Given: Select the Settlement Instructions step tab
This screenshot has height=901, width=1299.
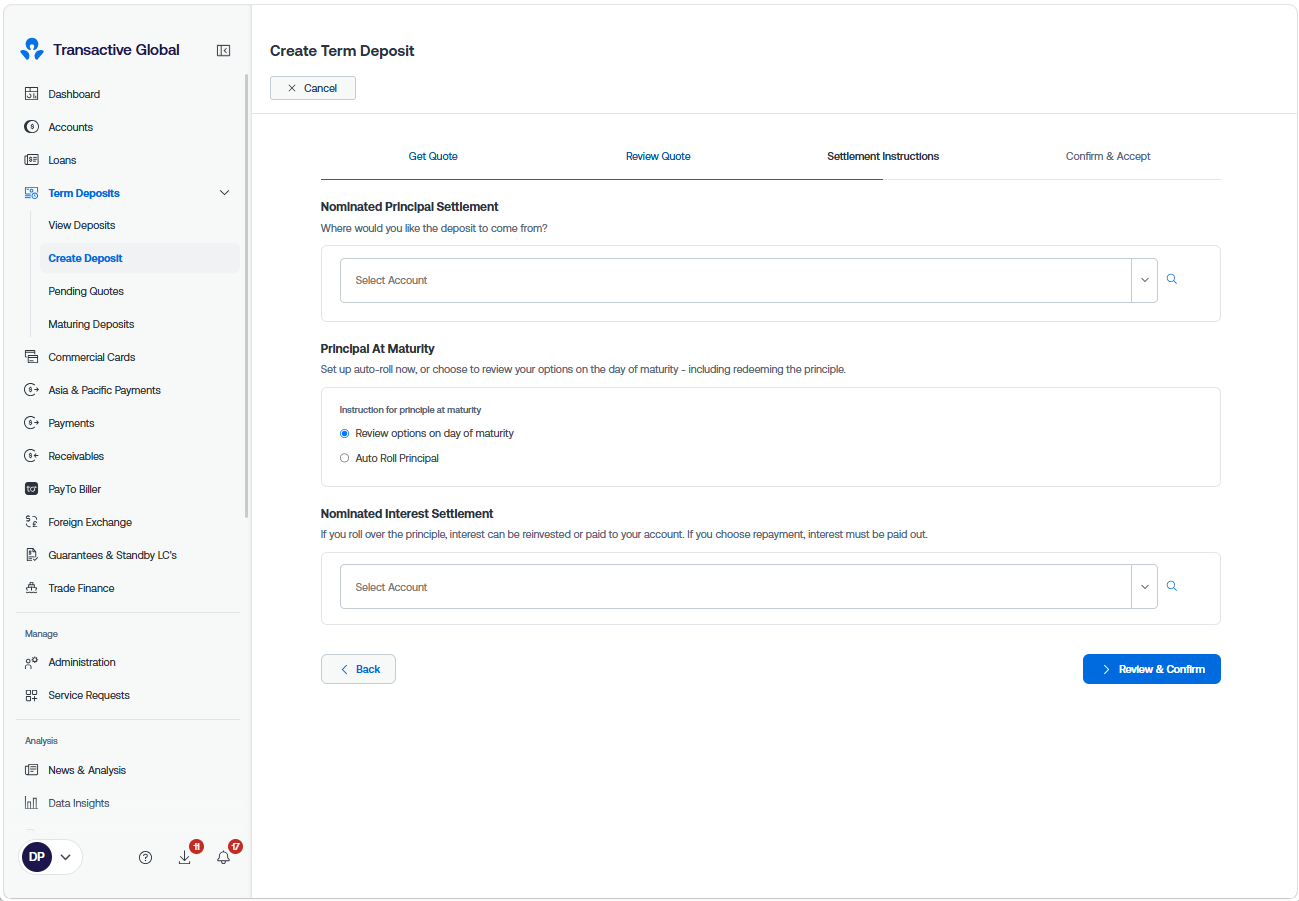Looking at the screenshot, I should coord(883,156).
